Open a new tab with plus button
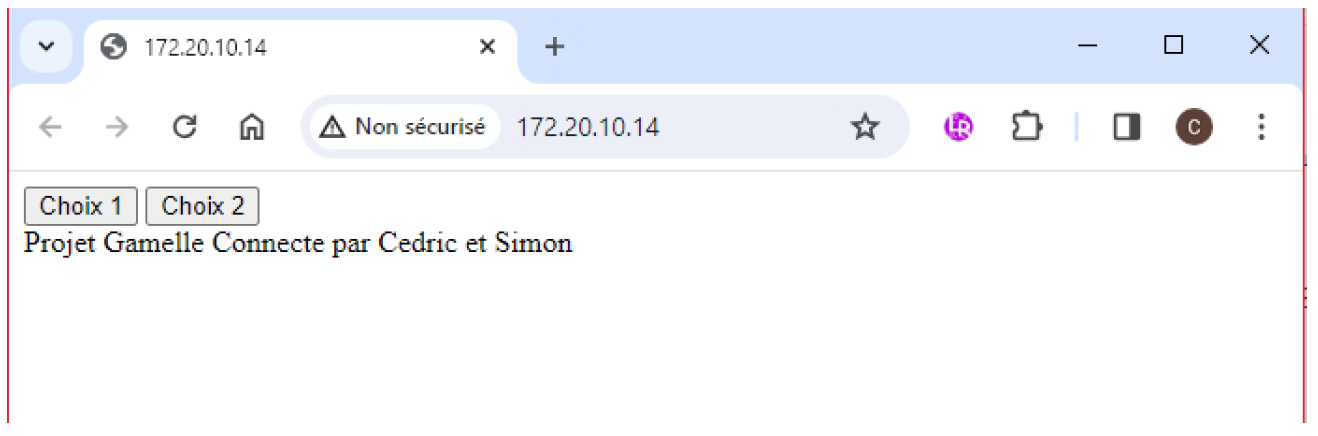The width and height of the screenshot is (1318, 436). 554,47
